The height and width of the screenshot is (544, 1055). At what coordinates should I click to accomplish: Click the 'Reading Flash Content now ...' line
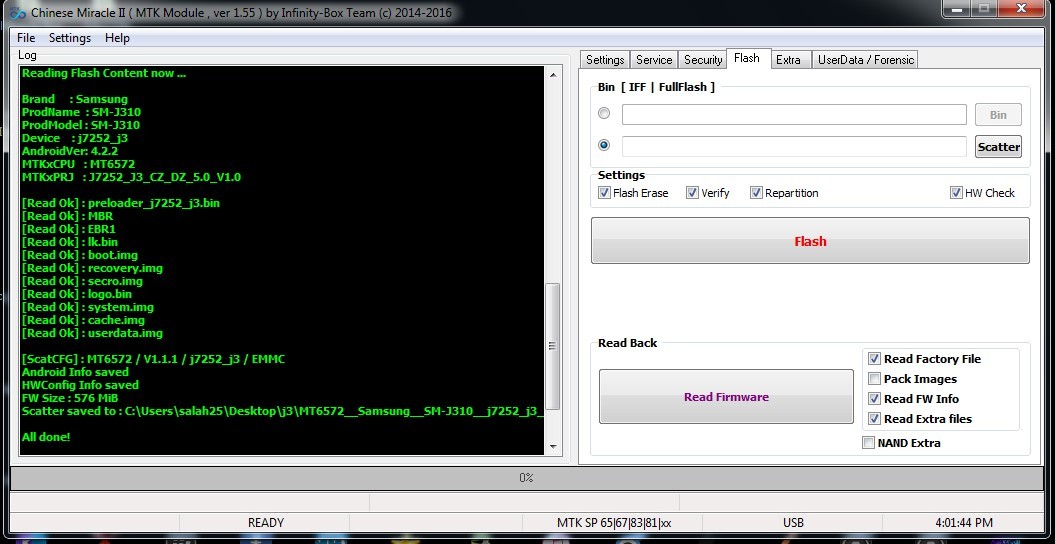tap(104, 73)
